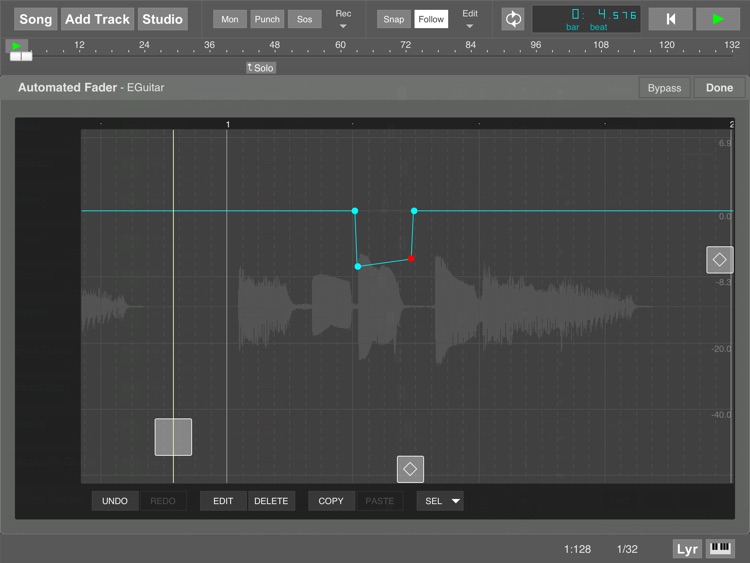Click the COPY button
The image size is (750, 563).
click(331, 501)
